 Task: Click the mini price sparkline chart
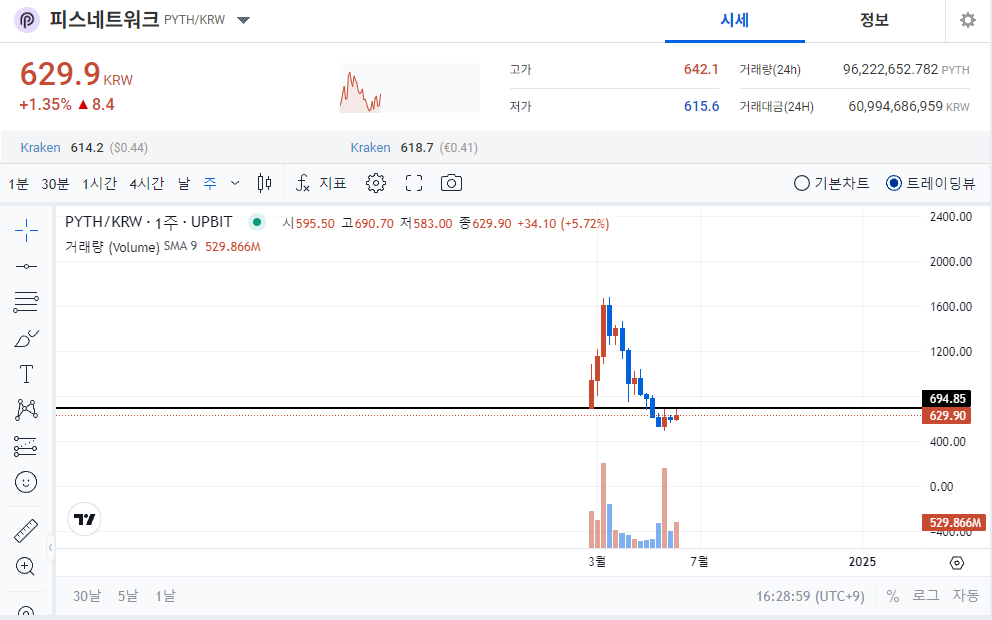tap(409, 88)
